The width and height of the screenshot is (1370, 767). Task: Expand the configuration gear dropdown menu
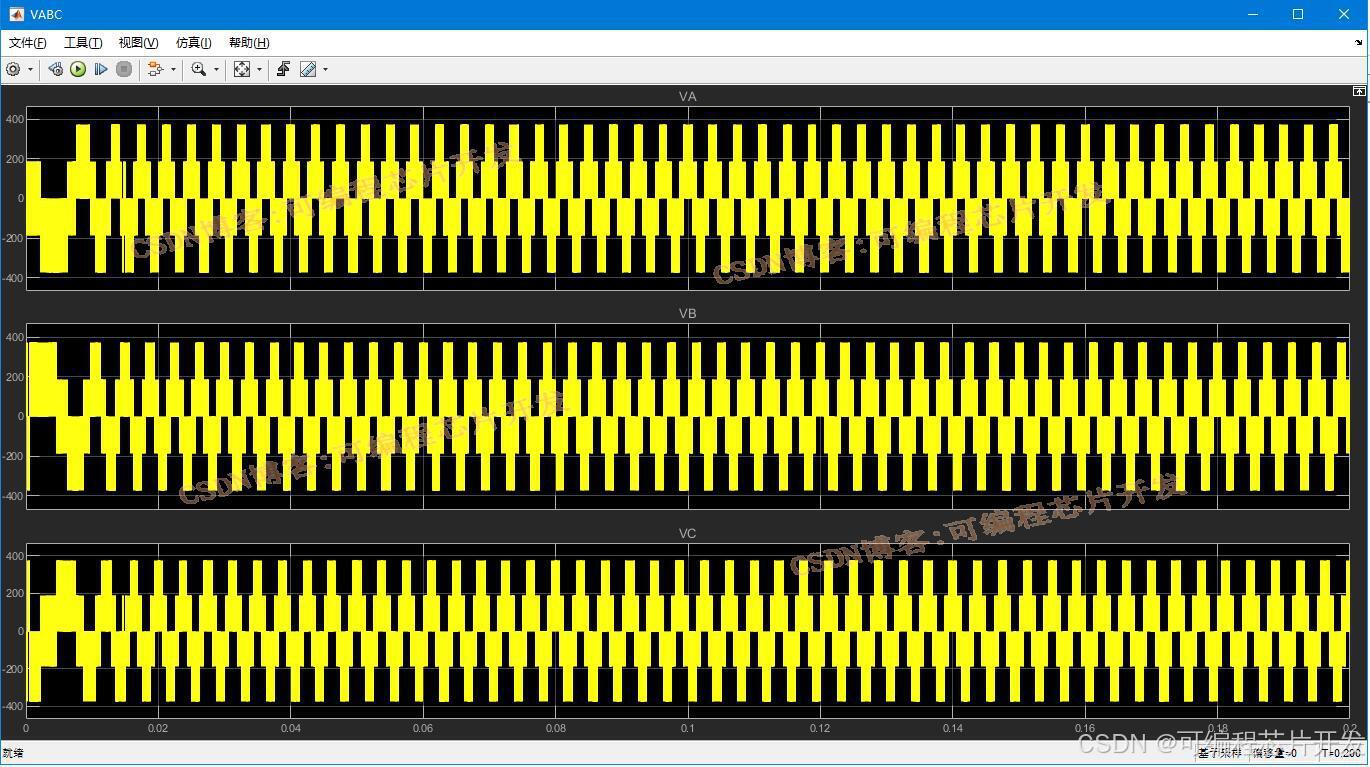[x=30, y=69]
